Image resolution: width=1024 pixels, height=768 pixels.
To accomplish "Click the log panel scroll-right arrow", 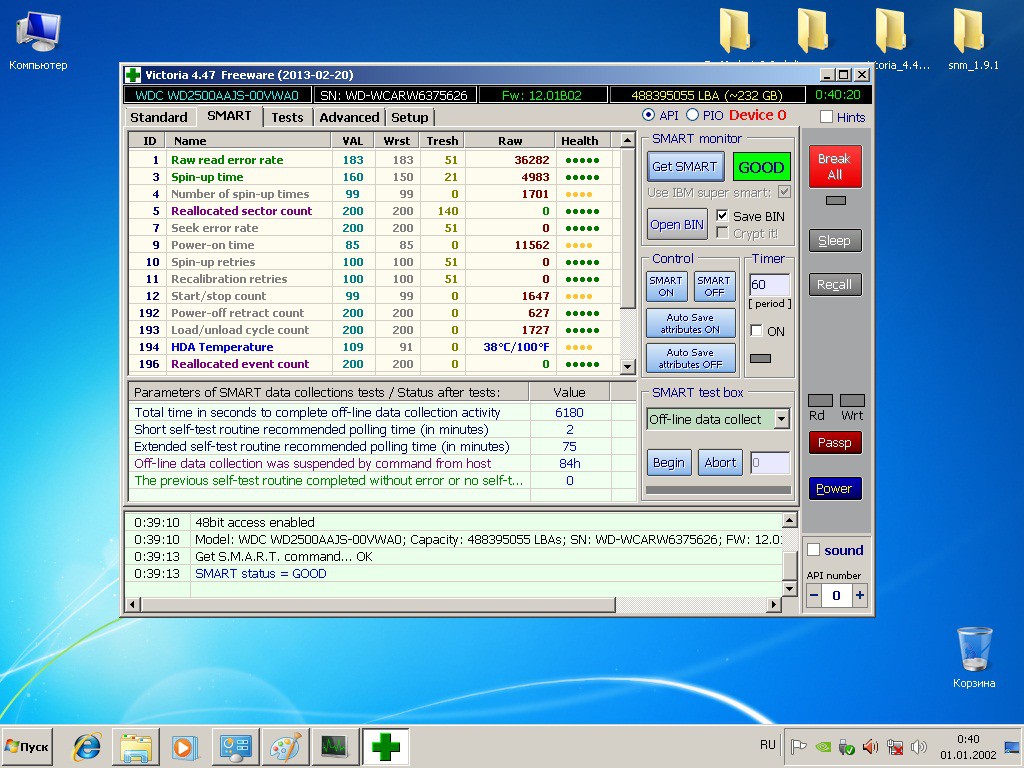I will click(x=774, y=605).
